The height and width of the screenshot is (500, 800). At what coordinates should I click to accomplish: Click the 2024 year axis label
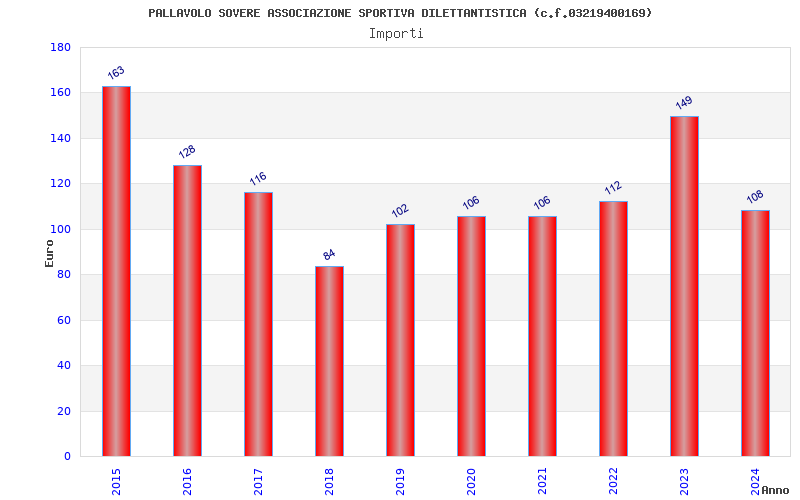pyautogui.click(x=755, y=482)
